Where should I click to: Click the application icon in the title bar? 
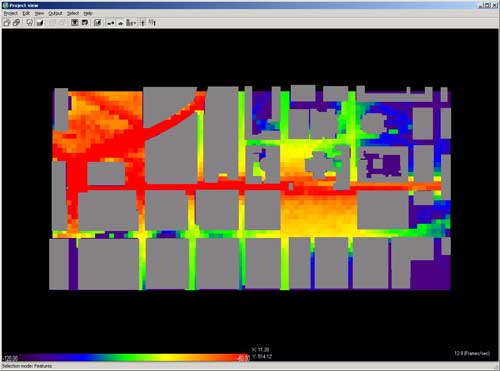click(5, 5)
